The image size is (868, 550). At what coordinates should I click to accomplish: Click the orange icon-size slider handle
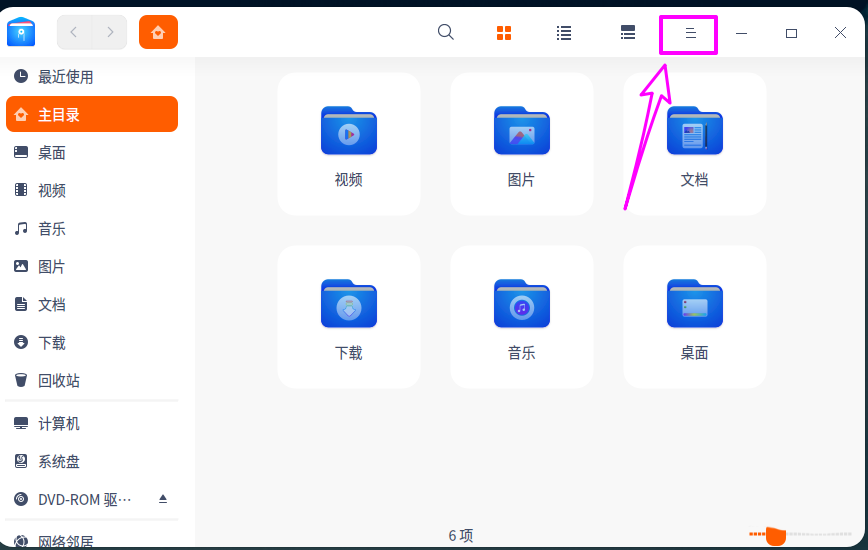(x=776, y=536)
